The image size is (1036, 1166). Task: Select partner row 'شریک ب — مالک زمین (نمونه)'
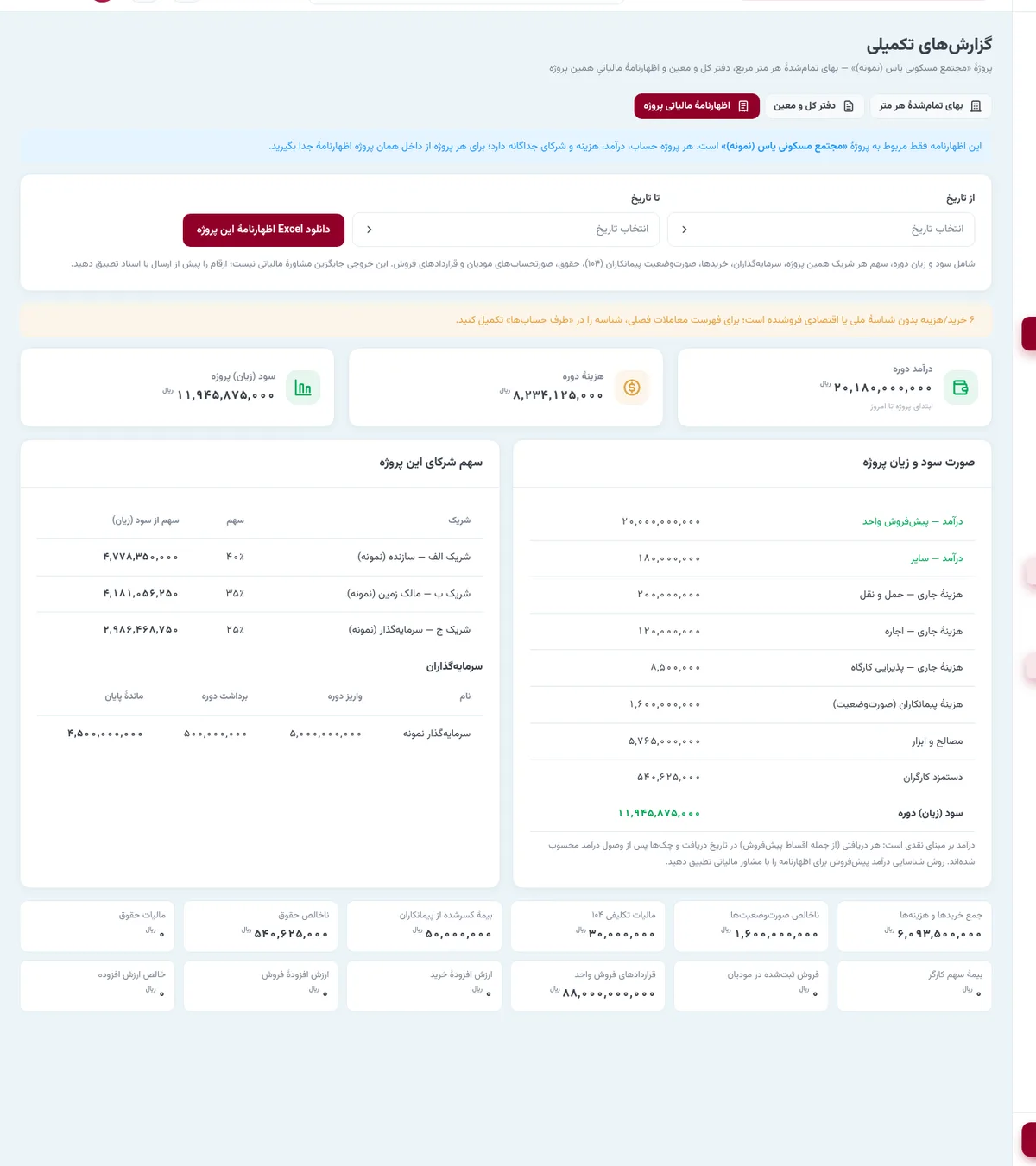260,594
